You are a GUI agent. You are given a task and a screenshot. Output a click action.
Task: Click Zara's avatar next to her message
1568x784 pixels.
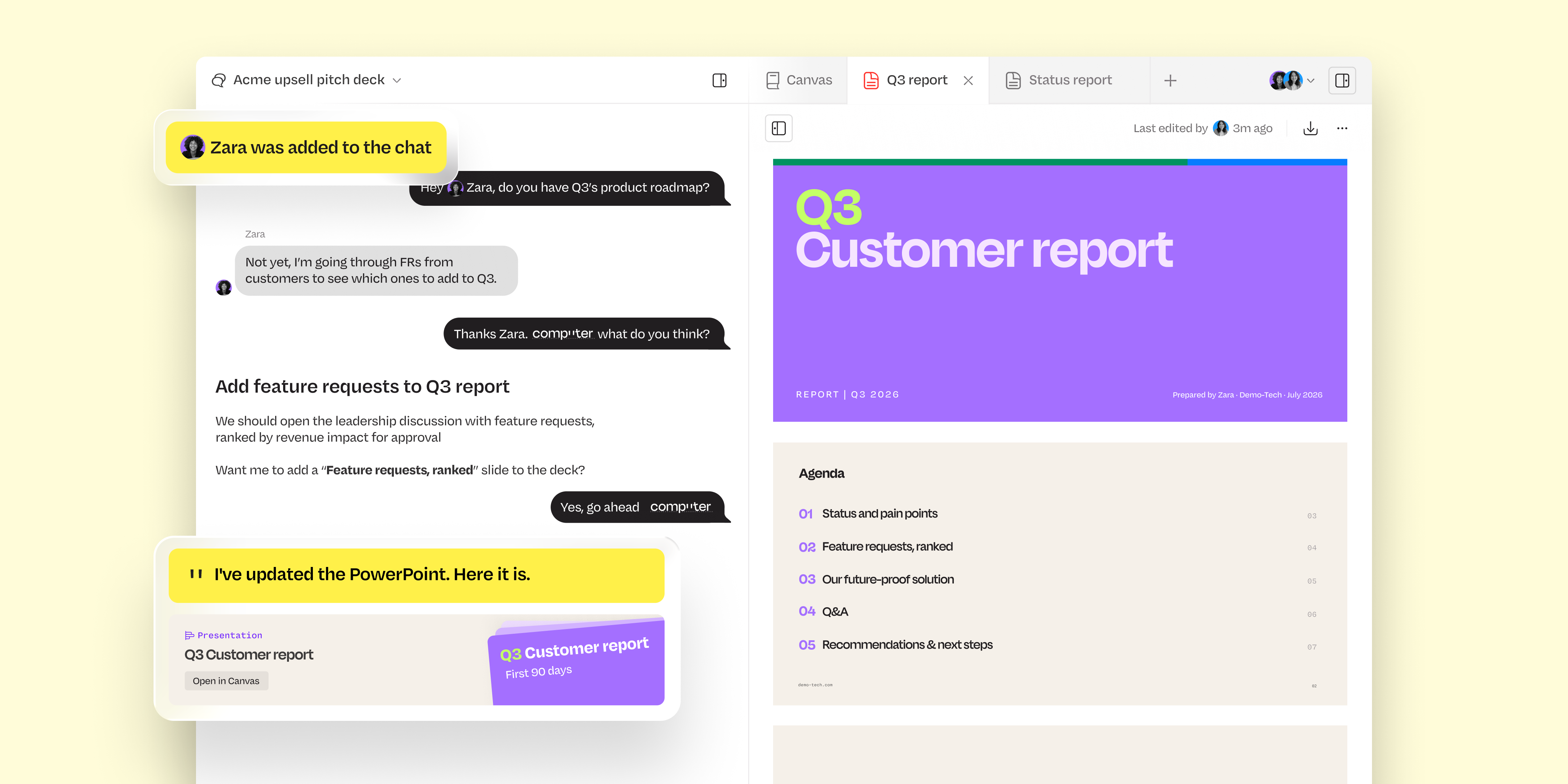click(223, 287)
